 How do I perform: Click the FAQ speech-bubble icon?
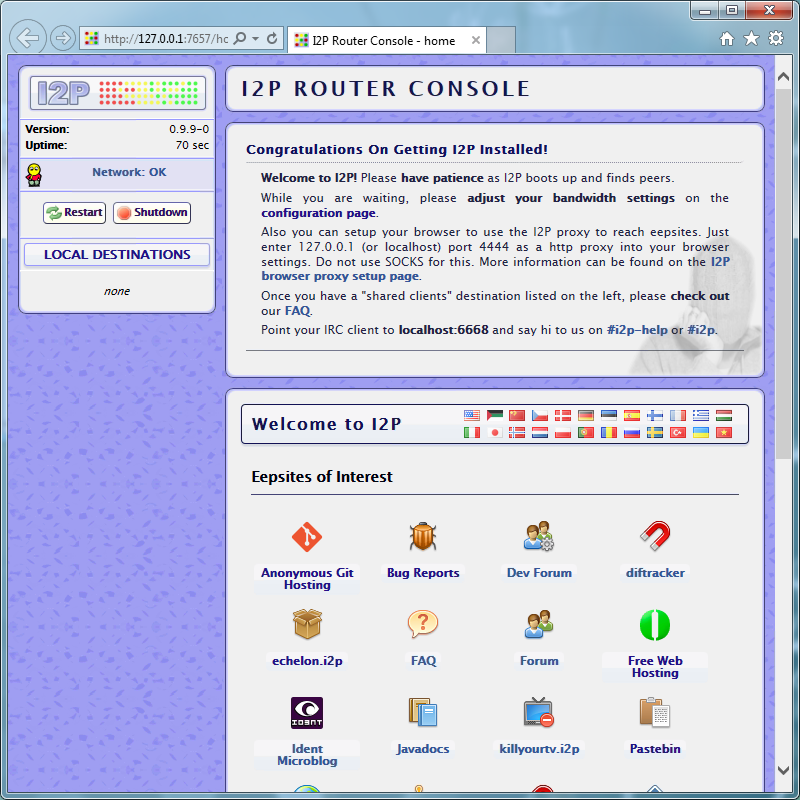coord(423,624)
